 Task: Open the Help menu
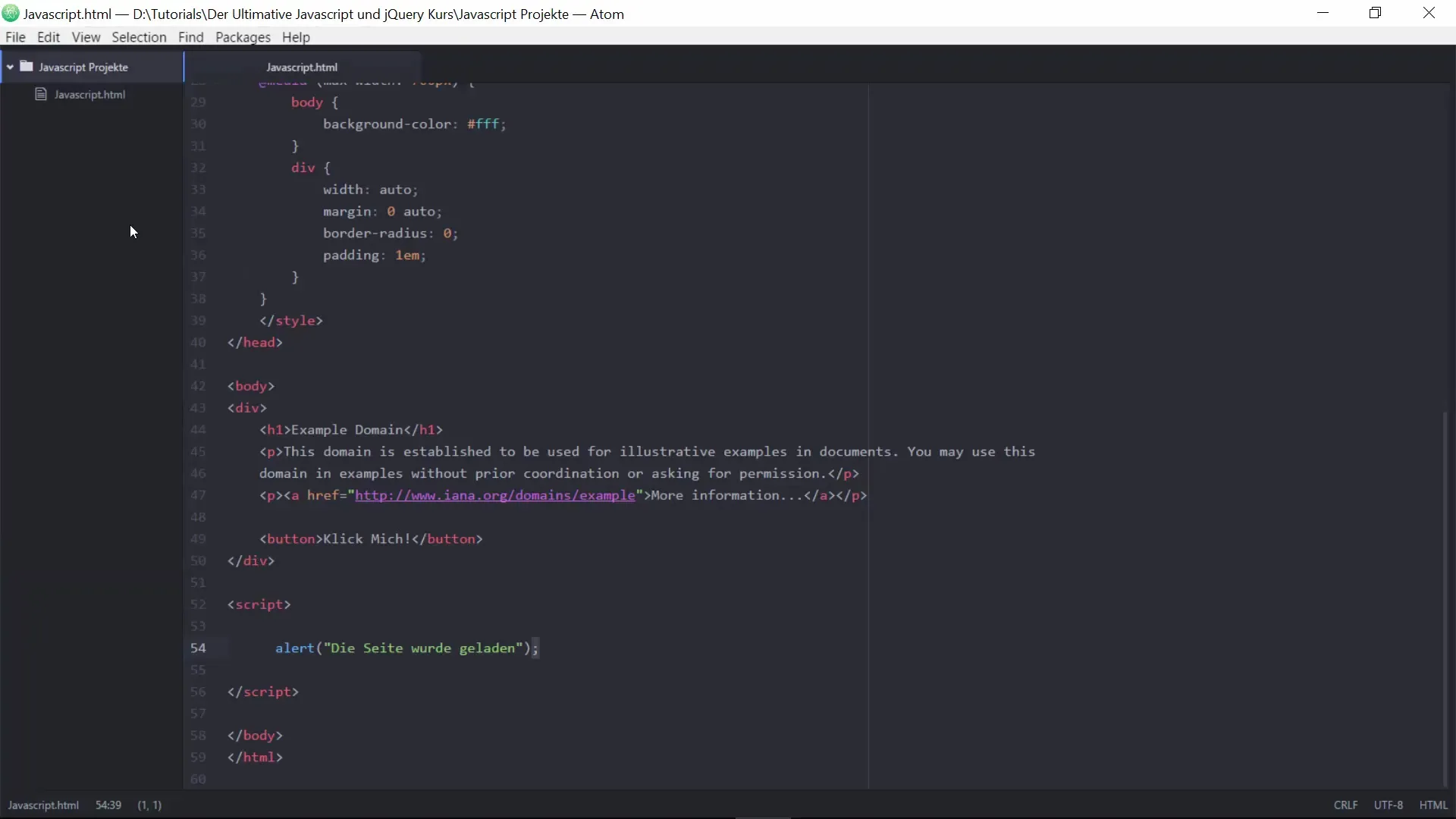296,37
